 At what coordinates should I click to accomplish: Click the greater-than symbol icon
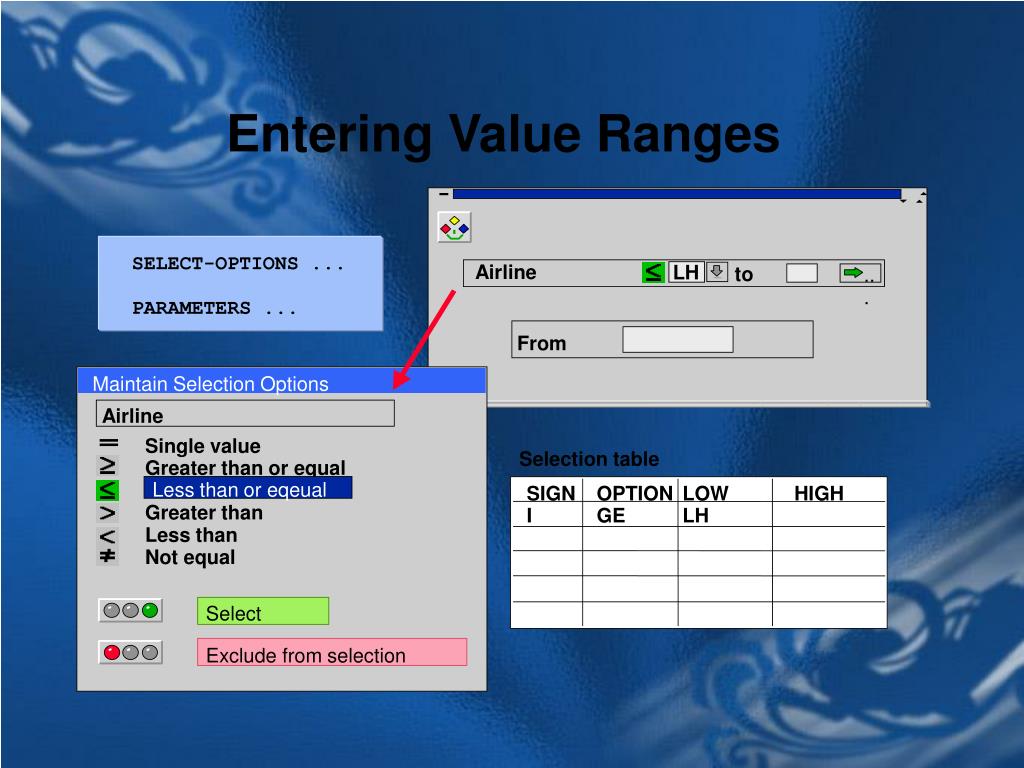tap(108, 513)
